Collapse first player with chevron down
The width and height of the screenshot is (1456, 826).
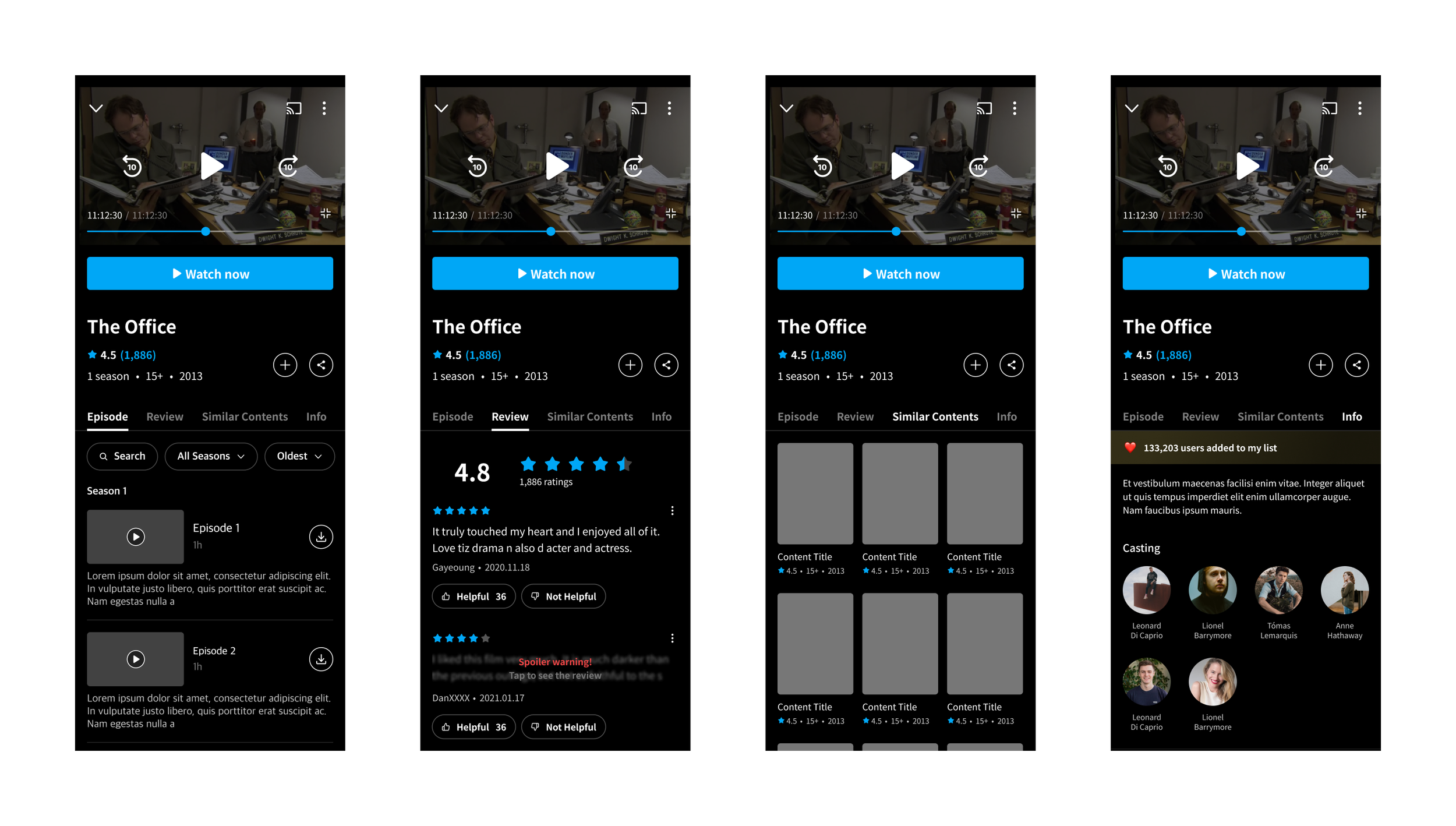point(96,108)
